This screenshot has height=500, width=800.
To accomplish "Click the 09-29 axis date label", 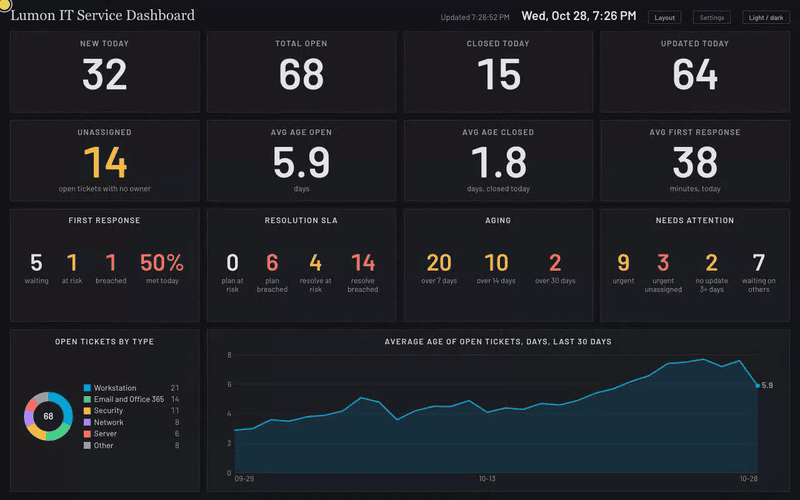I will [244, 479].
